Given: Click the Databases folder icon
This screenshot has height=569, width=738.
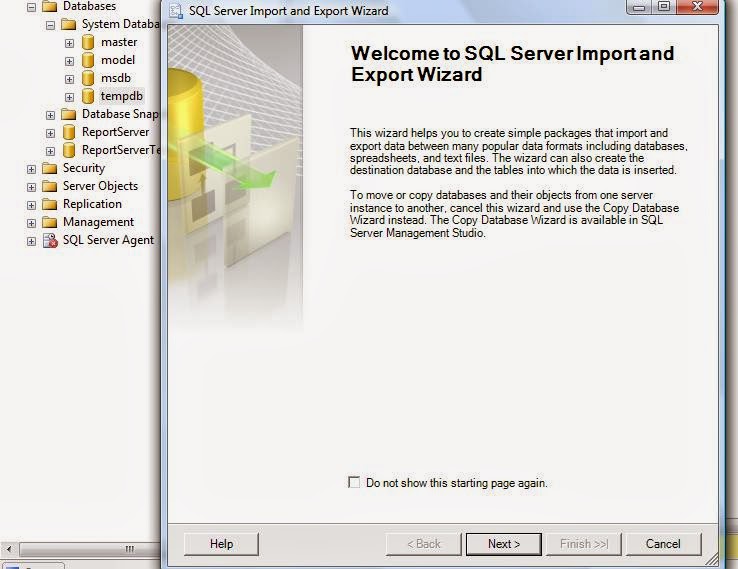Looking at the screenshot, I should (x=49, y=7).
